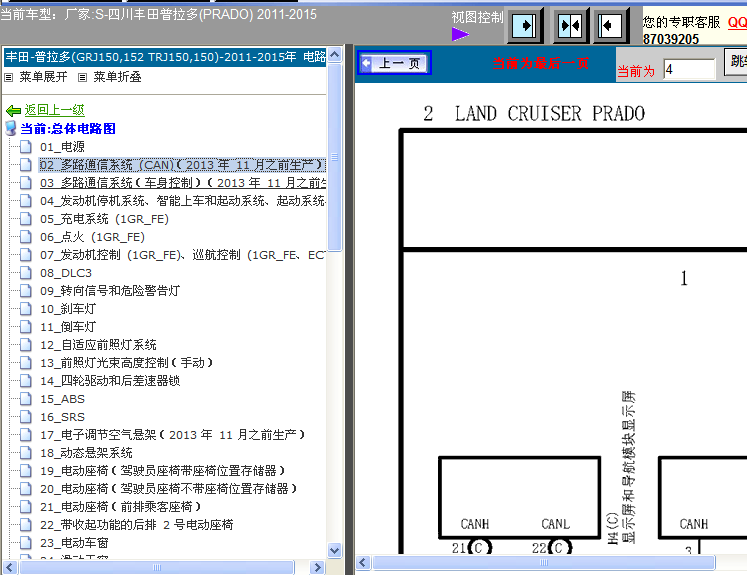The image size is (747, 575).
Task: Open 17_电子调节空气悬架 item
Action: point(172,435)
